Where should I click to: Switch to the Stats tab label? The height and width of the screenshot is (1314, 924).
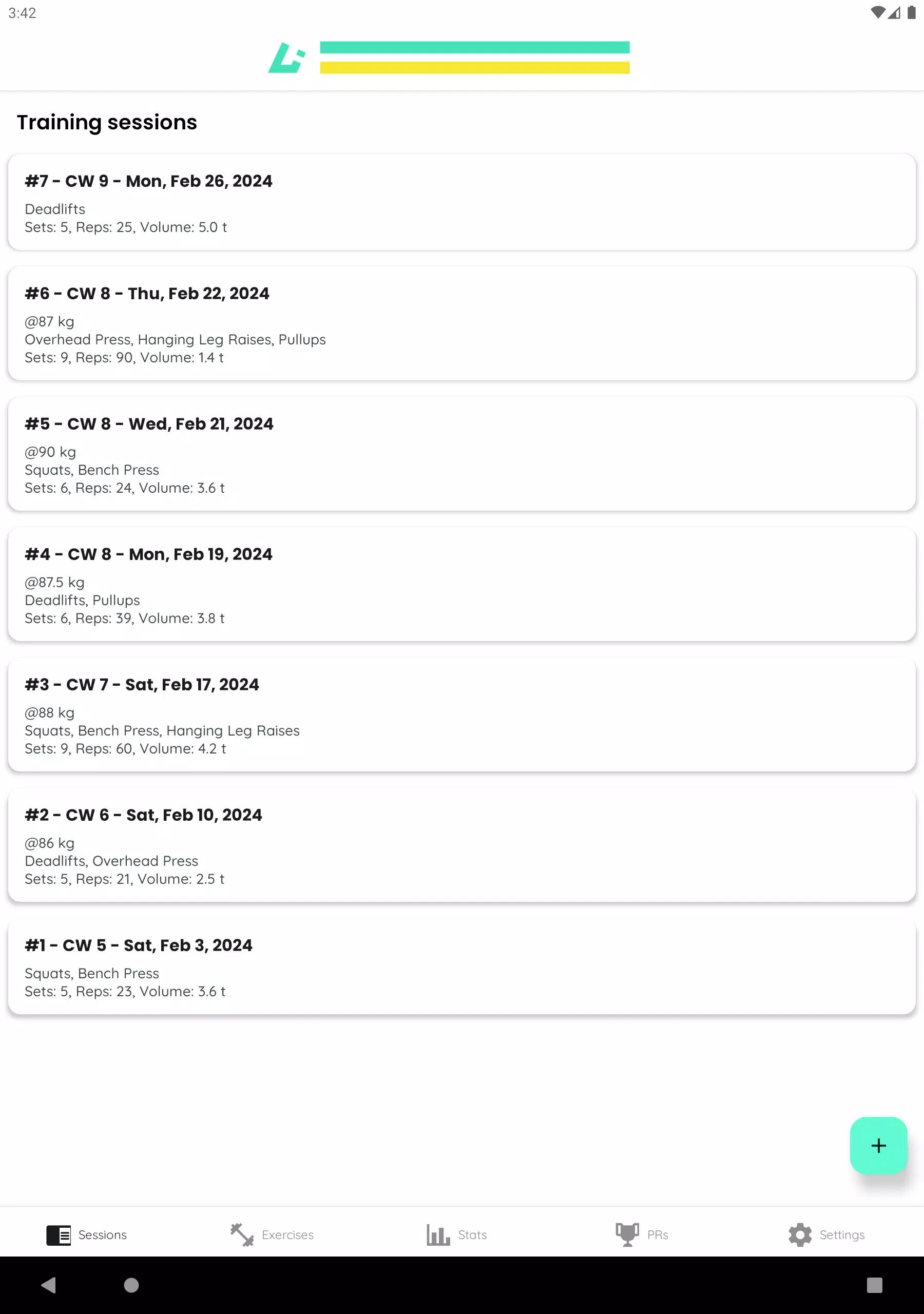pos(472,1234)
